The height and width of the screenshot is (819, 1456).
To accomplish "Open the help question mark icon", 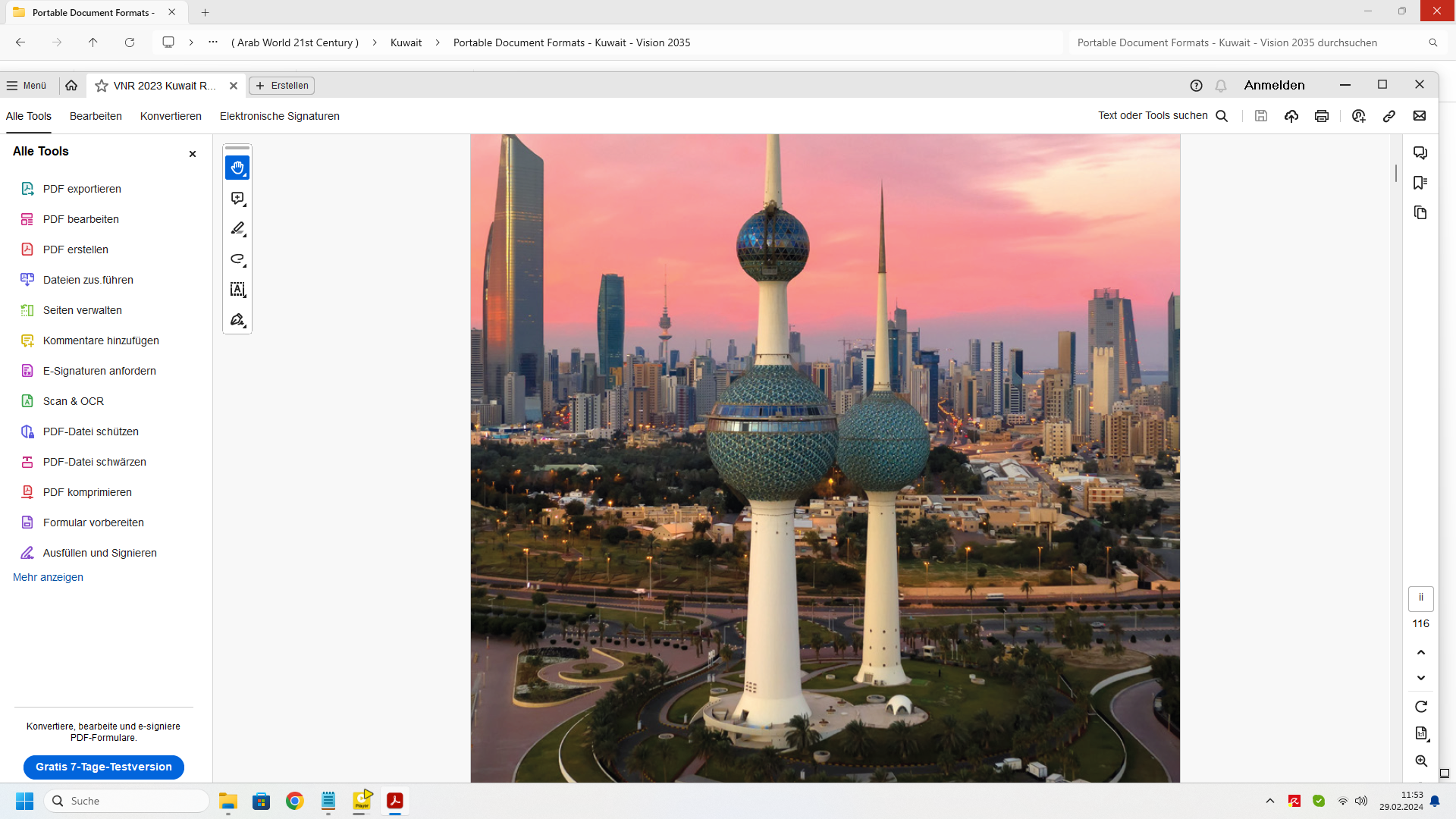I will [x=1196, y=86].
